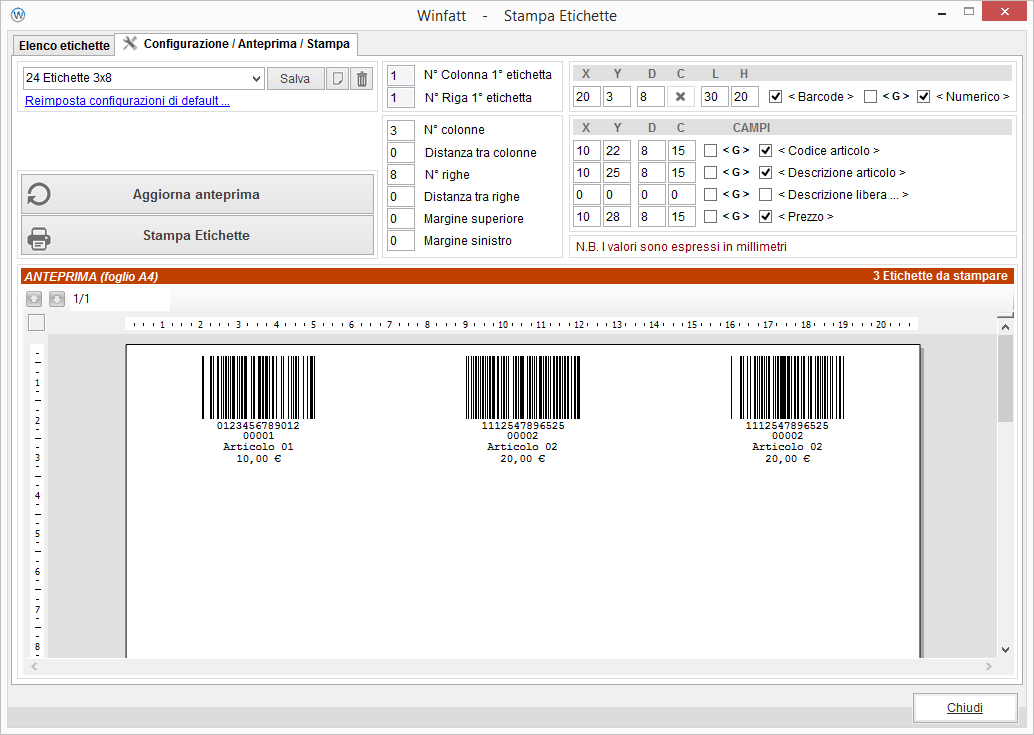This screenshot has height=735, width=1034.
Task: Click the Articolo 01 text in preview
Action: [x=258, y=447]
